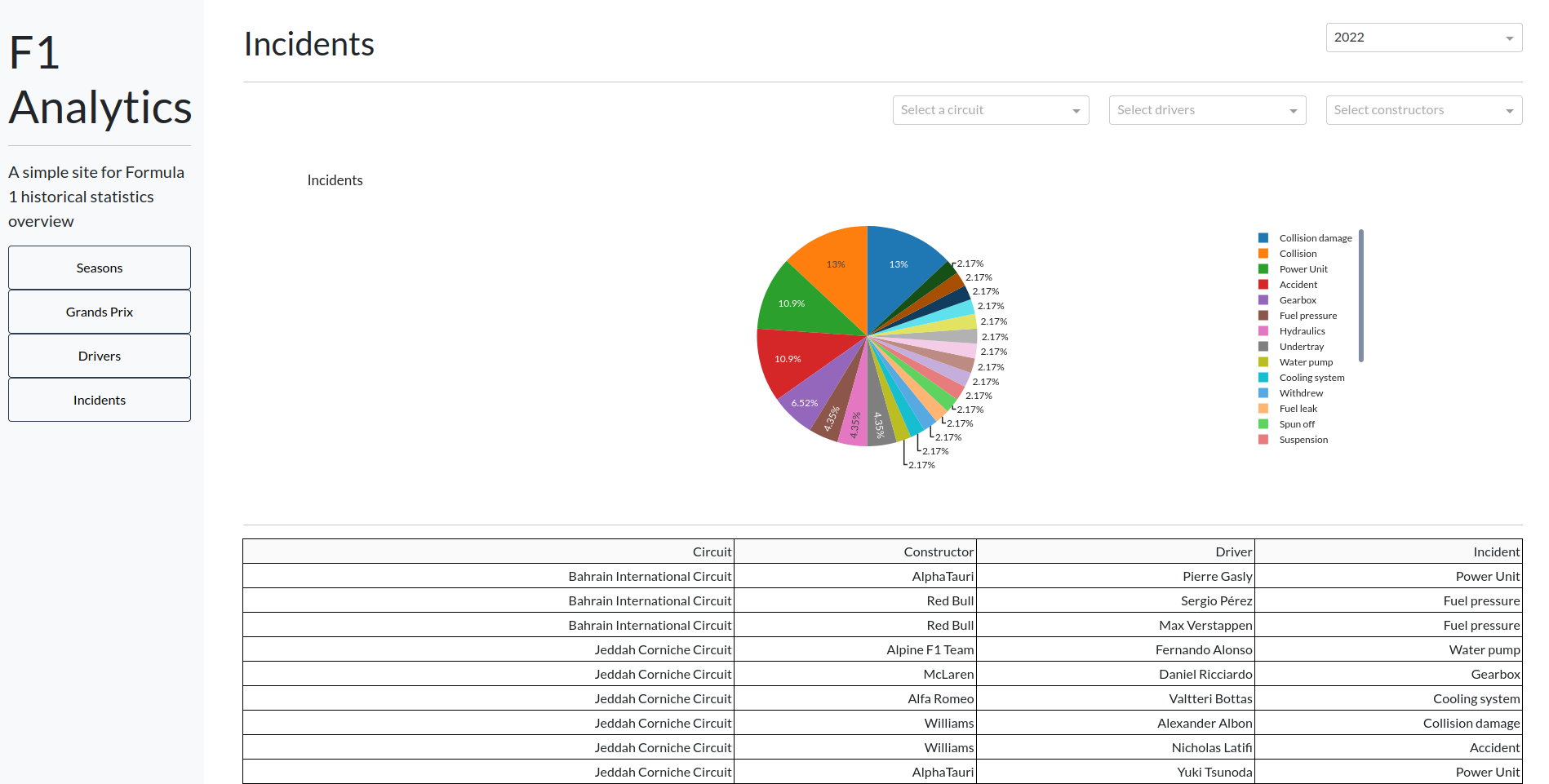Expand the Select a circuit dropdown

tap(990, 110)
